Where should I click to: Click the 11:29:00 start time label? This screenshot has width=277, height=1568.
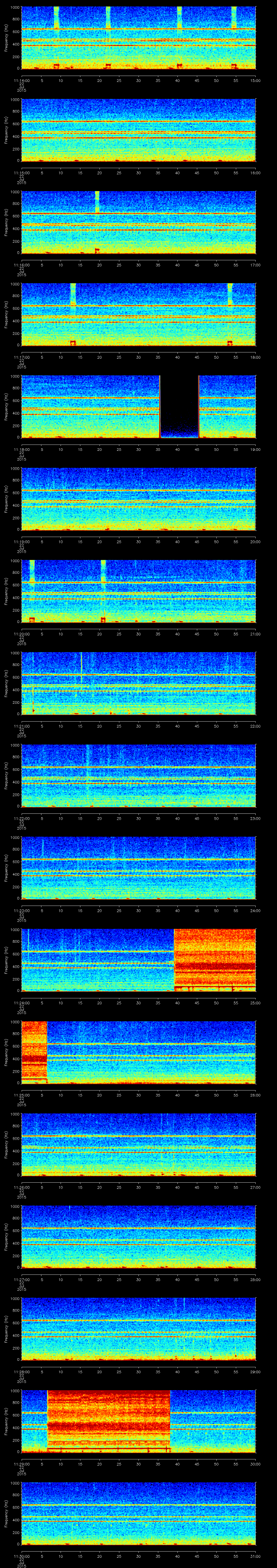coord(21,1463)
